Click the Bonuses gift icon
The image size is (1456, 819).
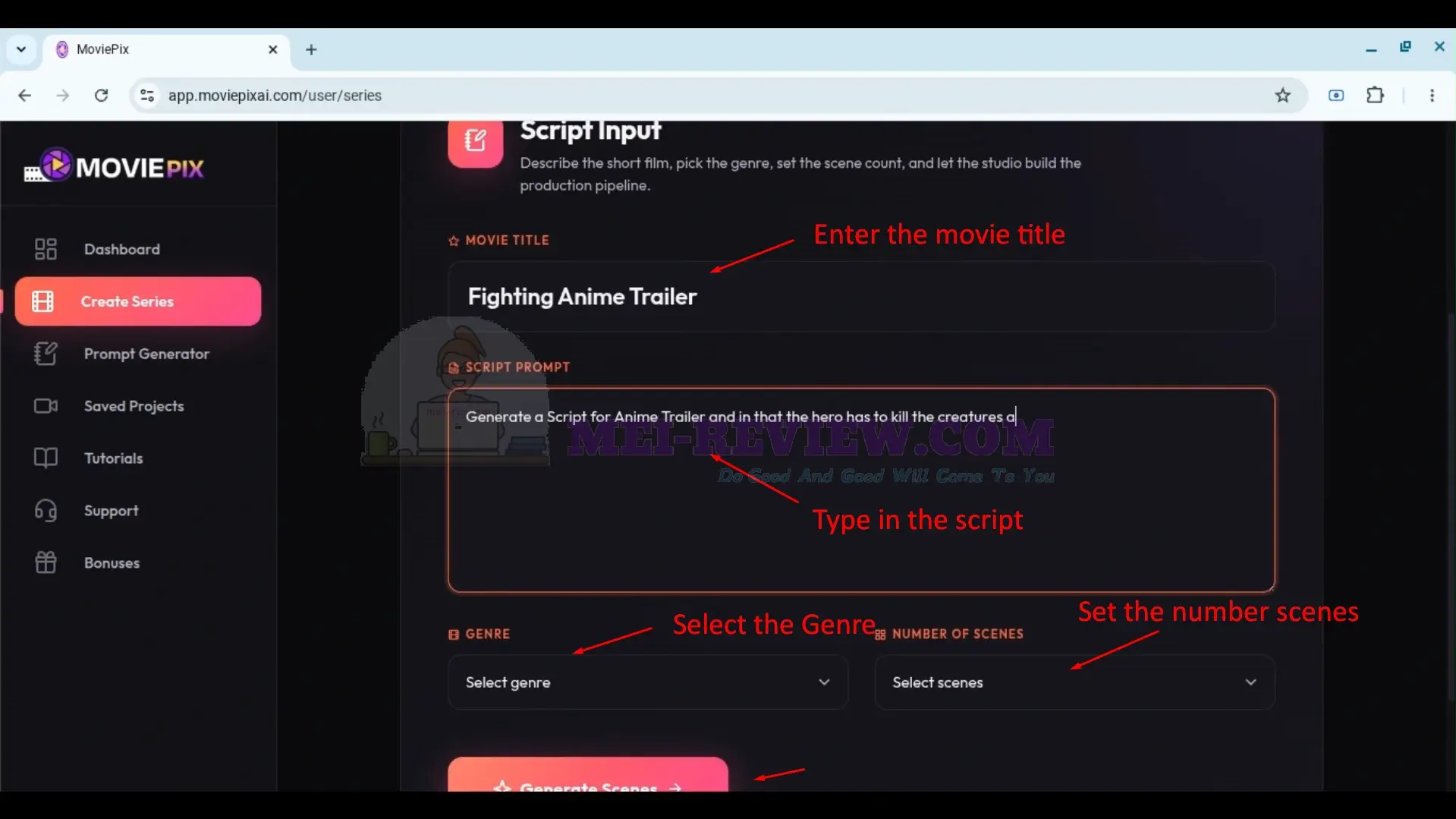pyautogui.click(x=46, y=562)
